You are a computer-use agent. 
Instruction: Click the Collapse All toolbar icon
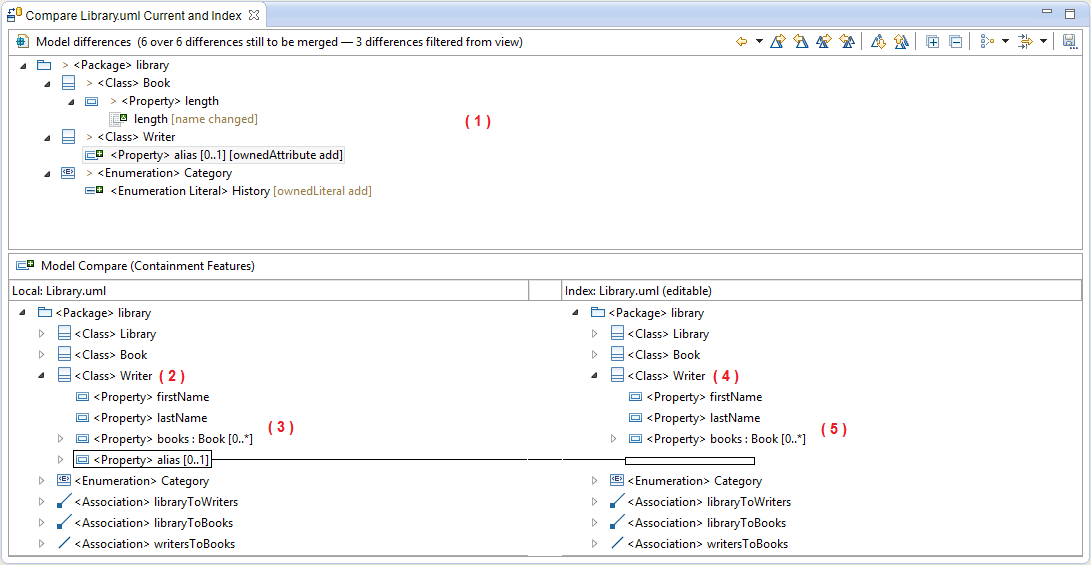[955, 42]
